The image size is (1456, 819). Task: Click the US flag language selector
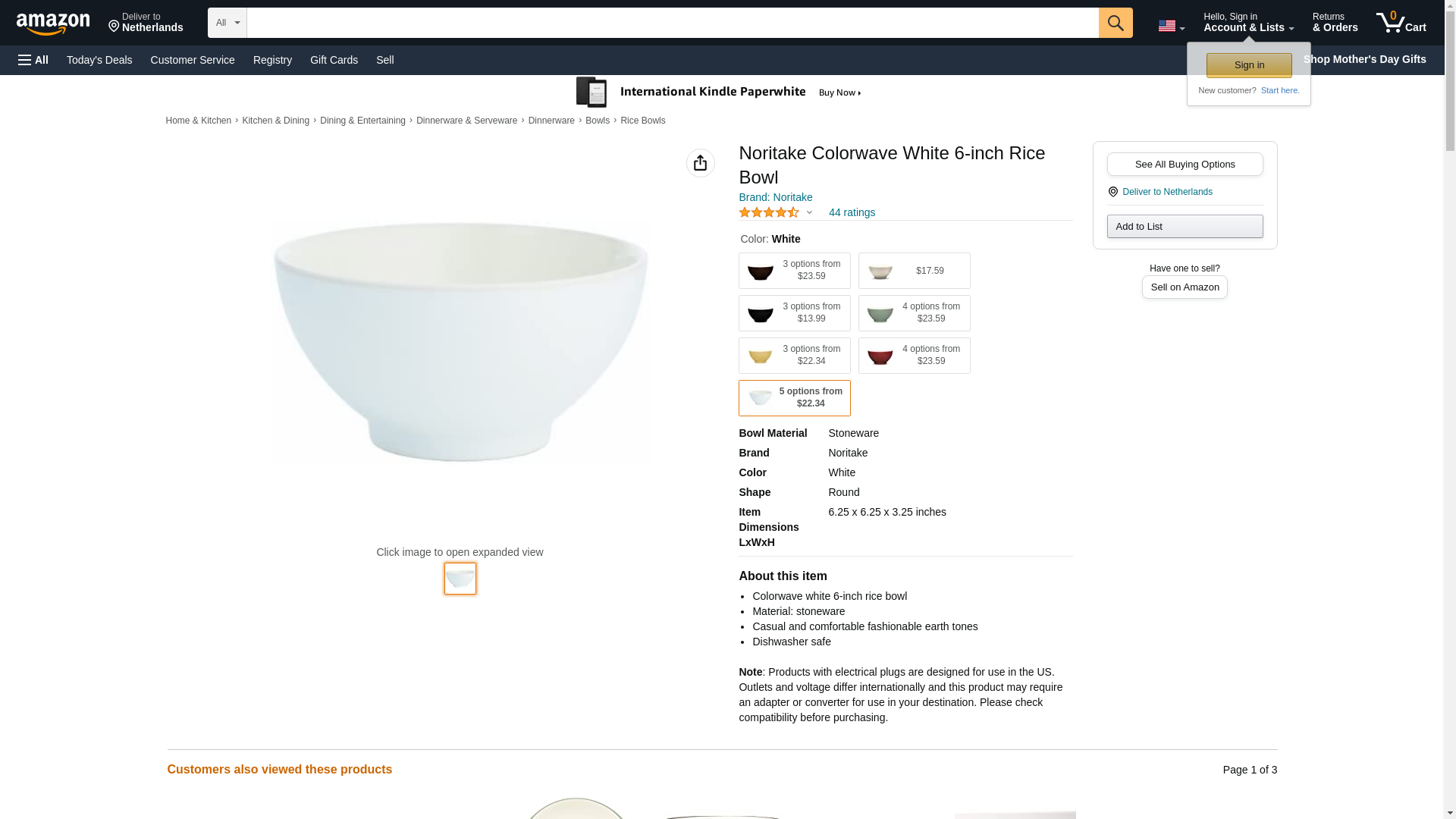[x=1170, y=27]
